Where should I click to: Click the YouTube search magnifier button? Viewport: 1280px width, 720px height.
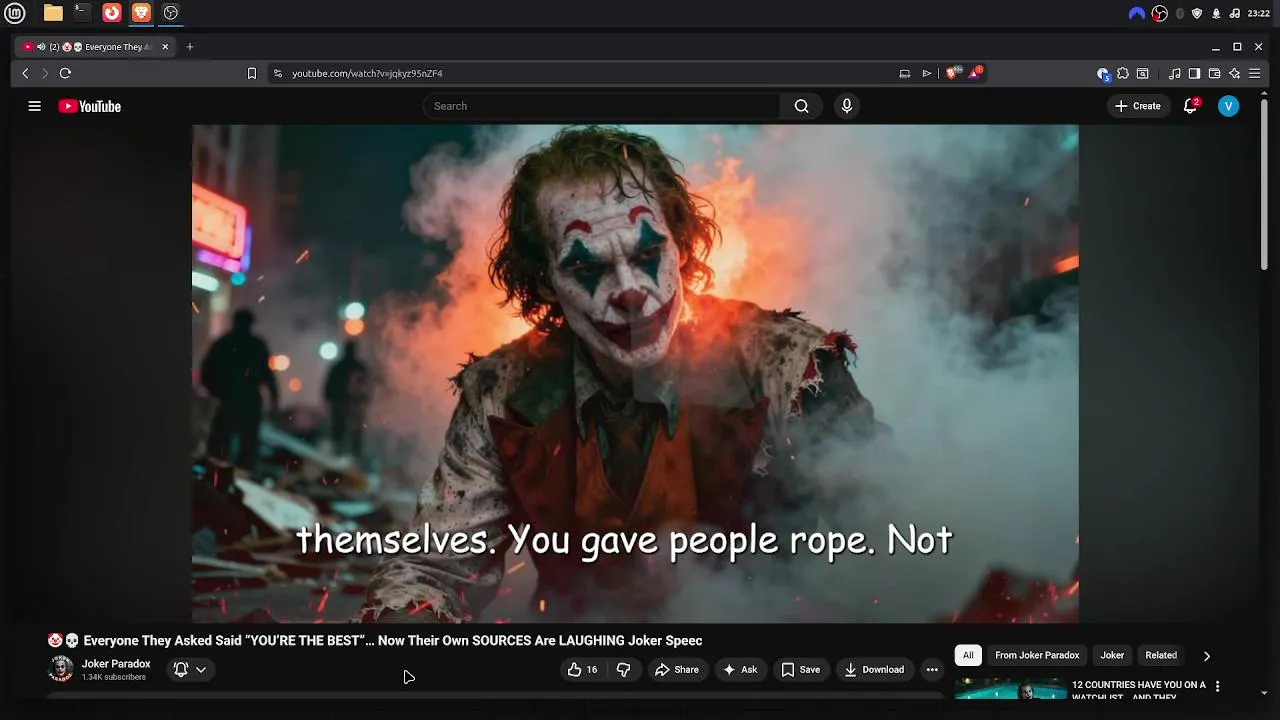(801, 106)
